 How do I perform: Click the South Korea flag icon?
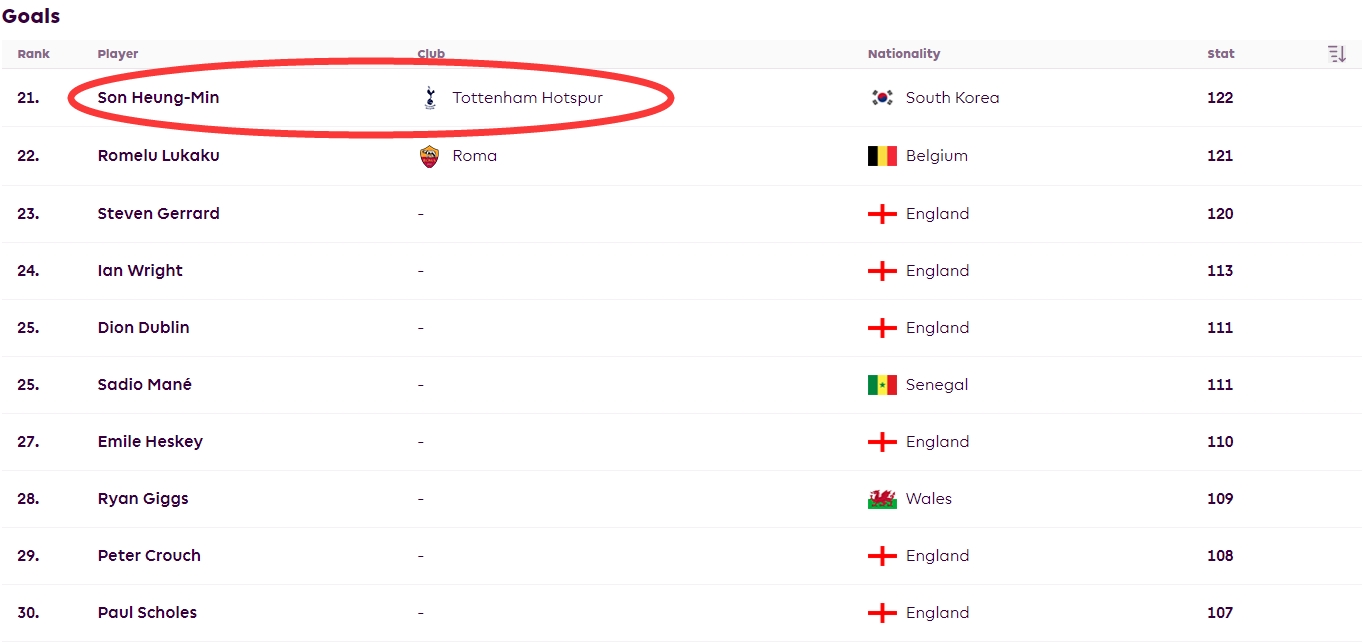pos(882,98)
